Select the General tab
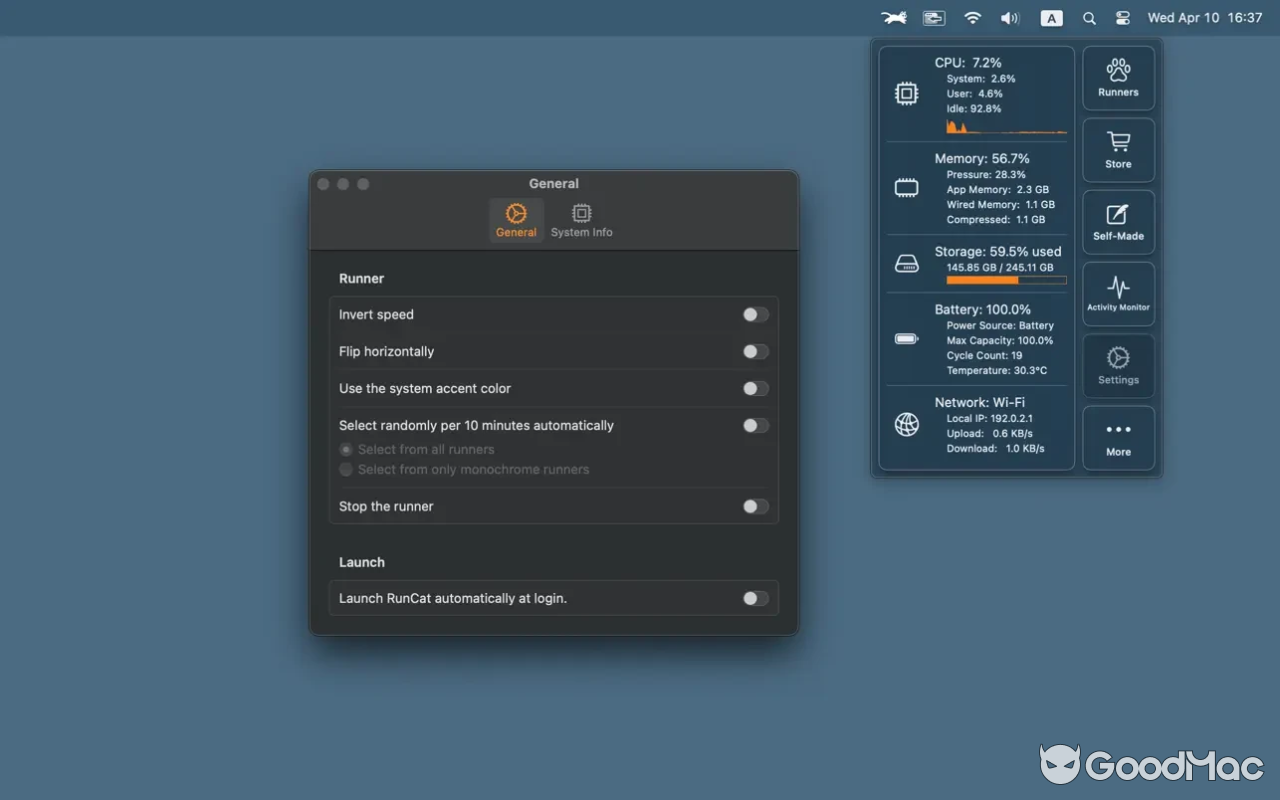The width and height of the screenshot is (1280, 800). tap(516, 220)
